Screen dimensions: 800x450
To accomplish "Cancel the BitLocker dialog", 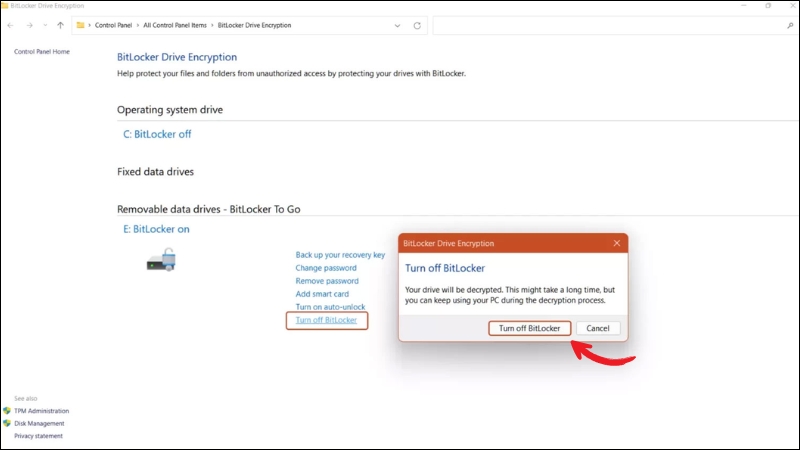I will click(x=598, y=328).
